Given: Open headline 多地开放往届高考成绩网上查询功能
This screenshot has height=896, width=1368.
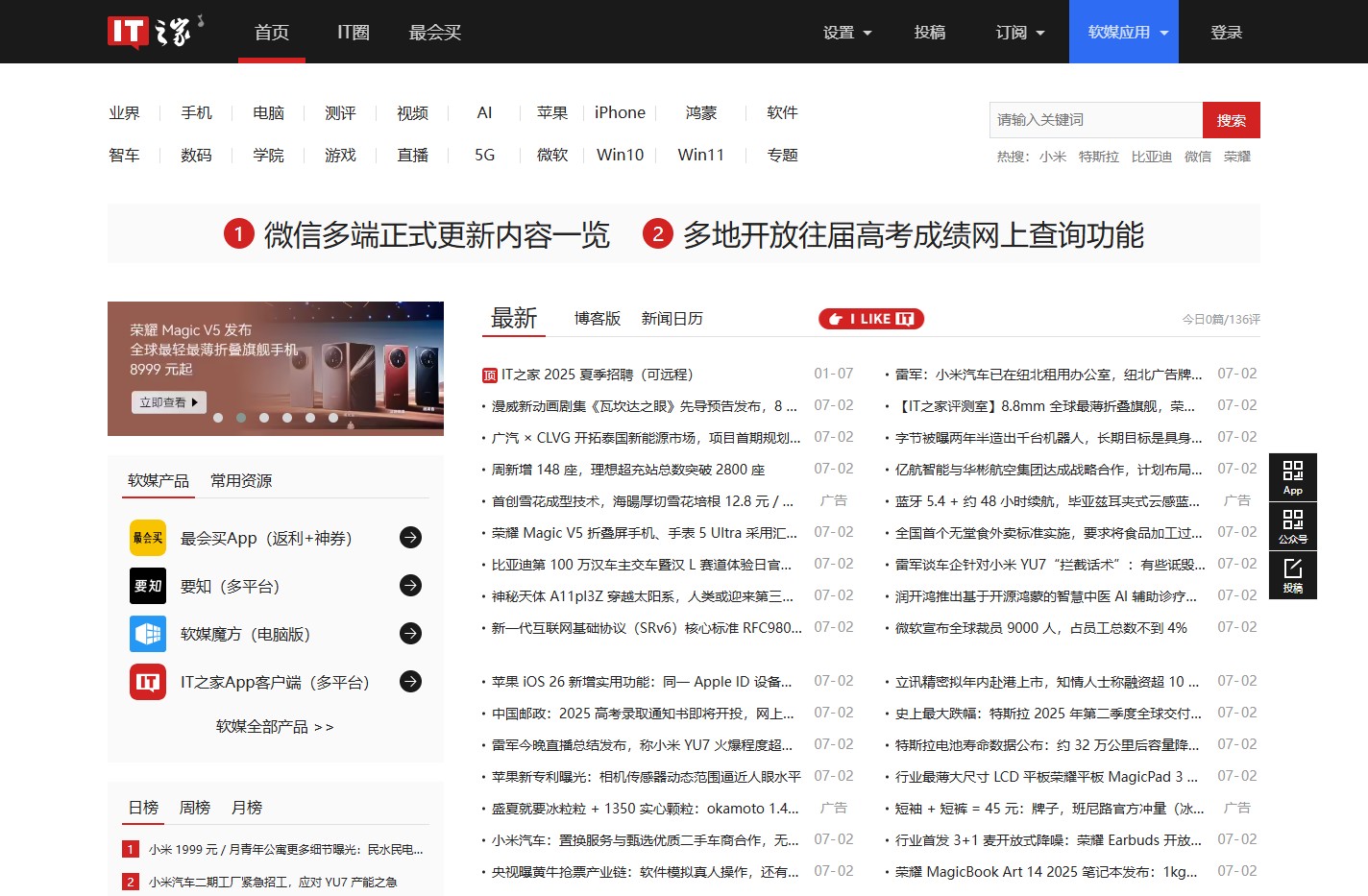Looking at the screenshot, I should [914, 234].
